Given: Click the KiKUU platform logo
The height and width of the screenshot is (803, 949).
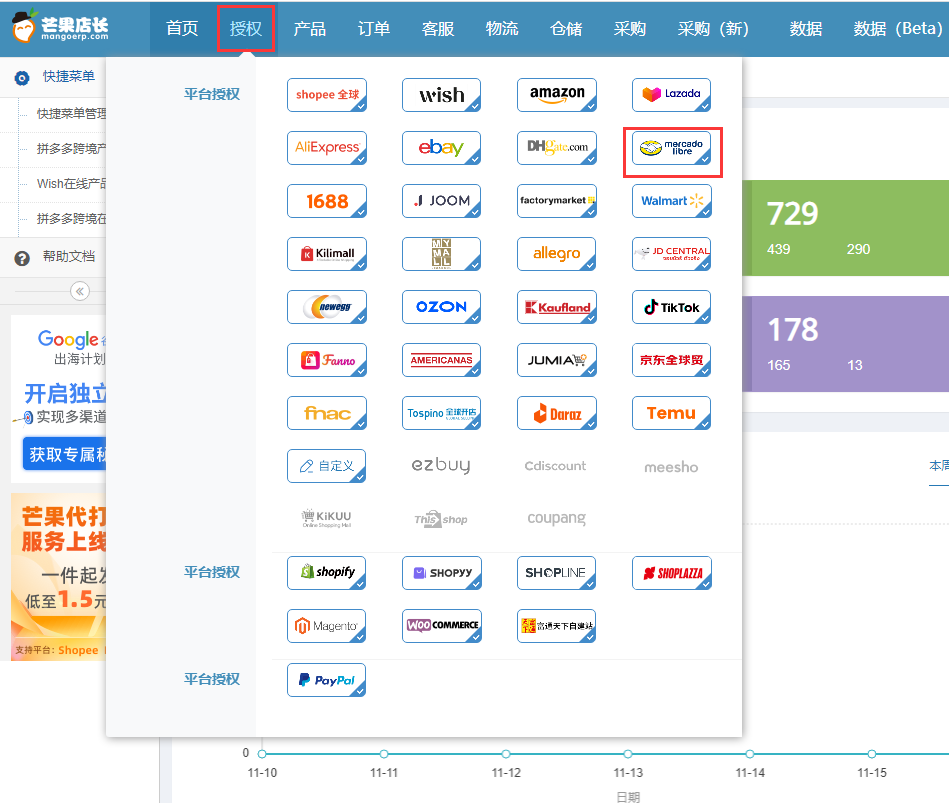Looking at the screenshot, I should 327,518.
